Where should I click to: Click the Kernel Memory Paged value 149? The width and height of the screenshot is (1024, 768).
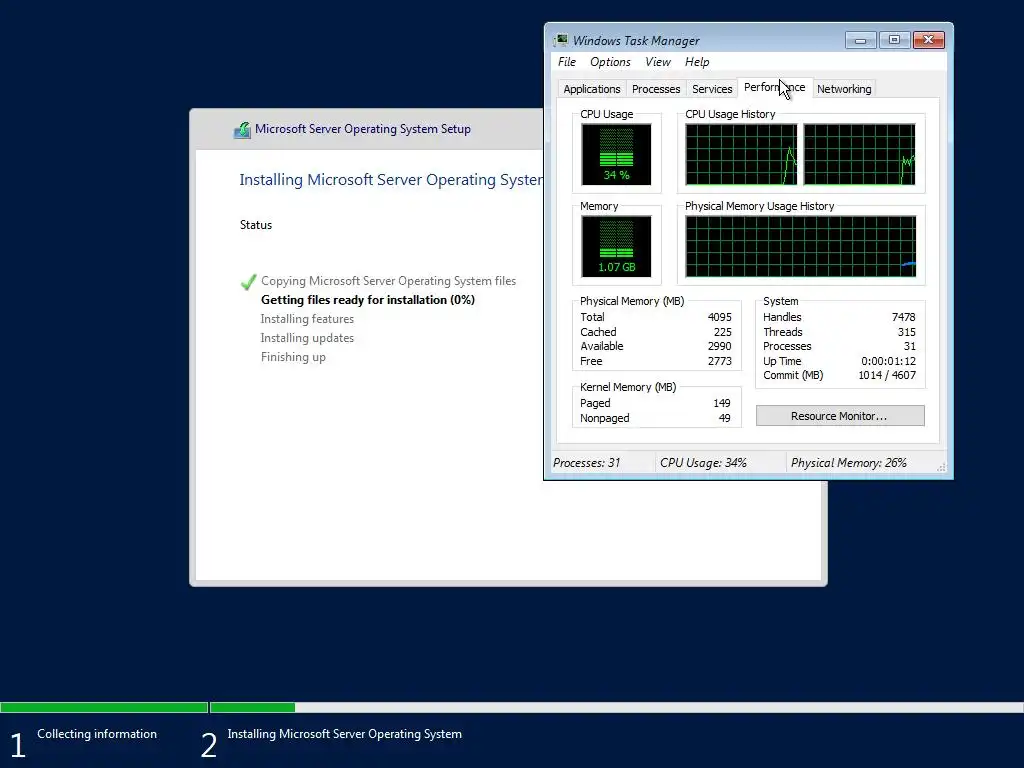point(722,403)
